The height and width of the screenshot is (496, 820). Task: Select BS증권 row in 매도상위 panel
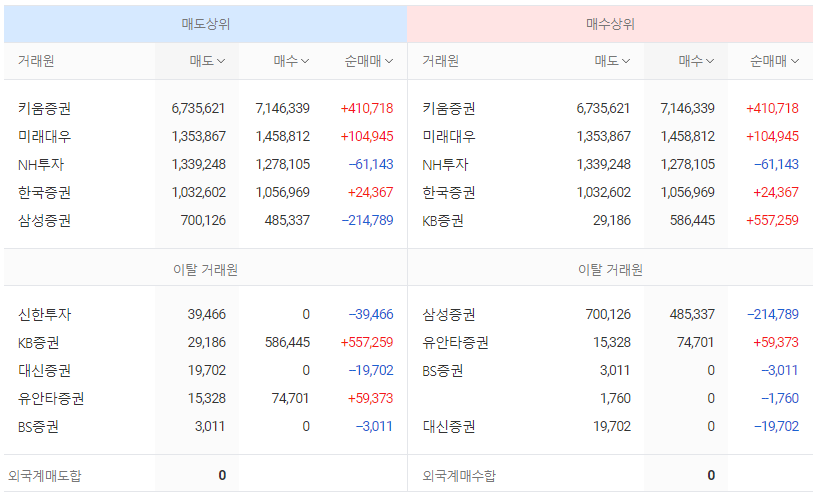coord(206,426)
